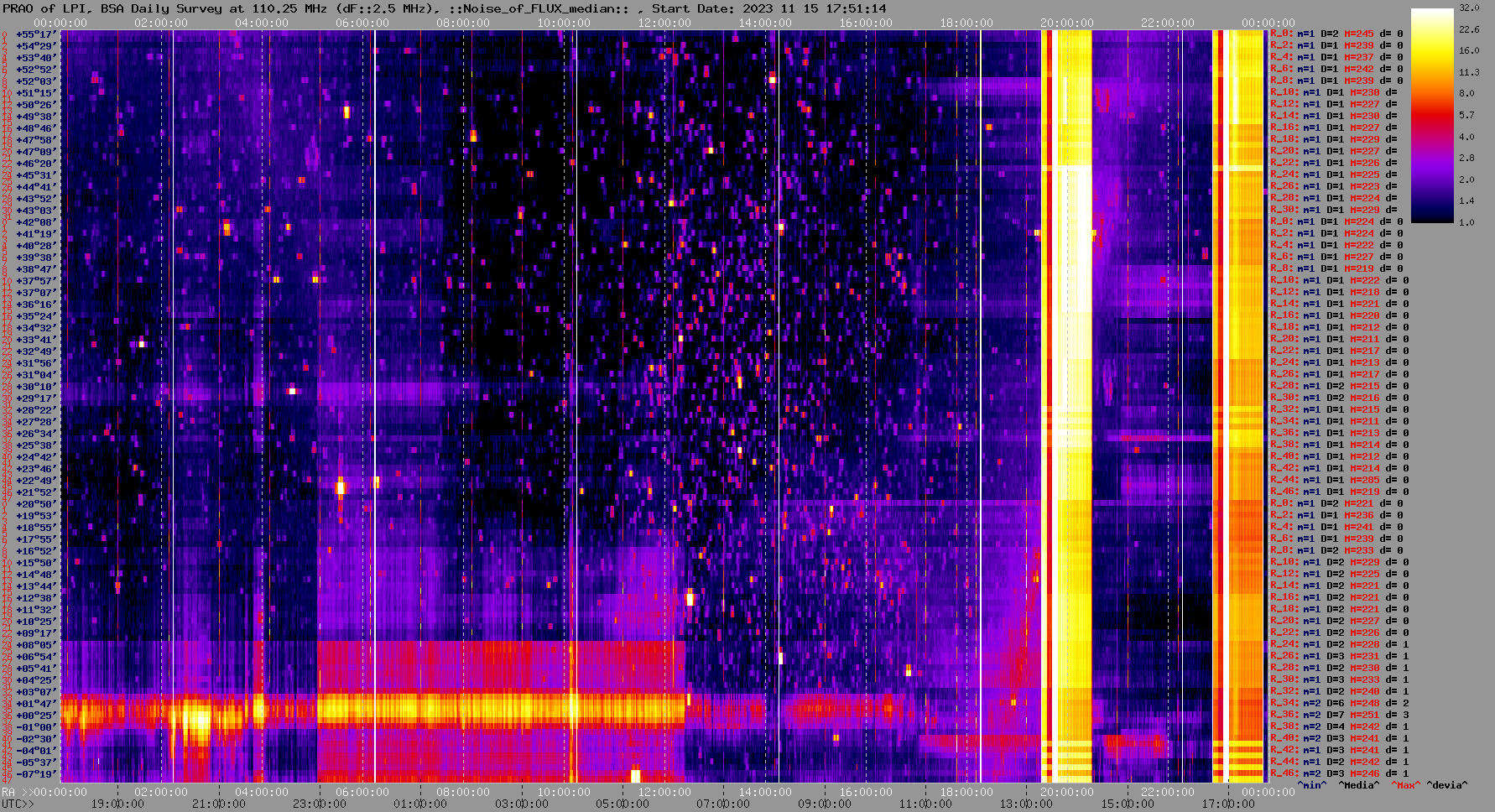Click declination label -07°19'

[35, 774]
